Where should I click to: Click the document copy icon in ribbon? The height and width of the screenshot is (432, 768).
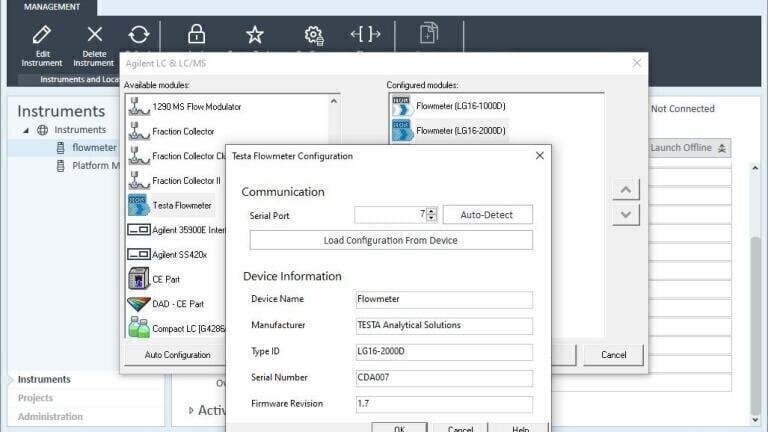(429, 33)
